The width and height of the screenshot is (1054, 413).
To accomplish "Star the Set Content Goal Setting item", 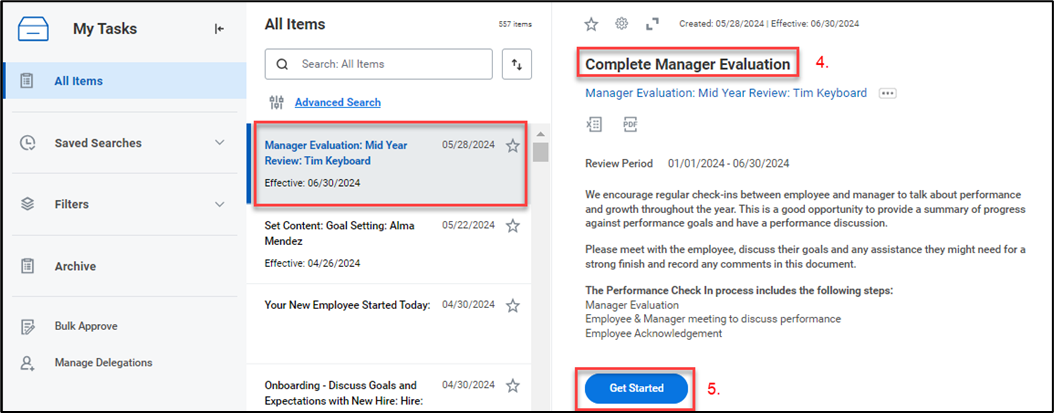I will 513,226.
